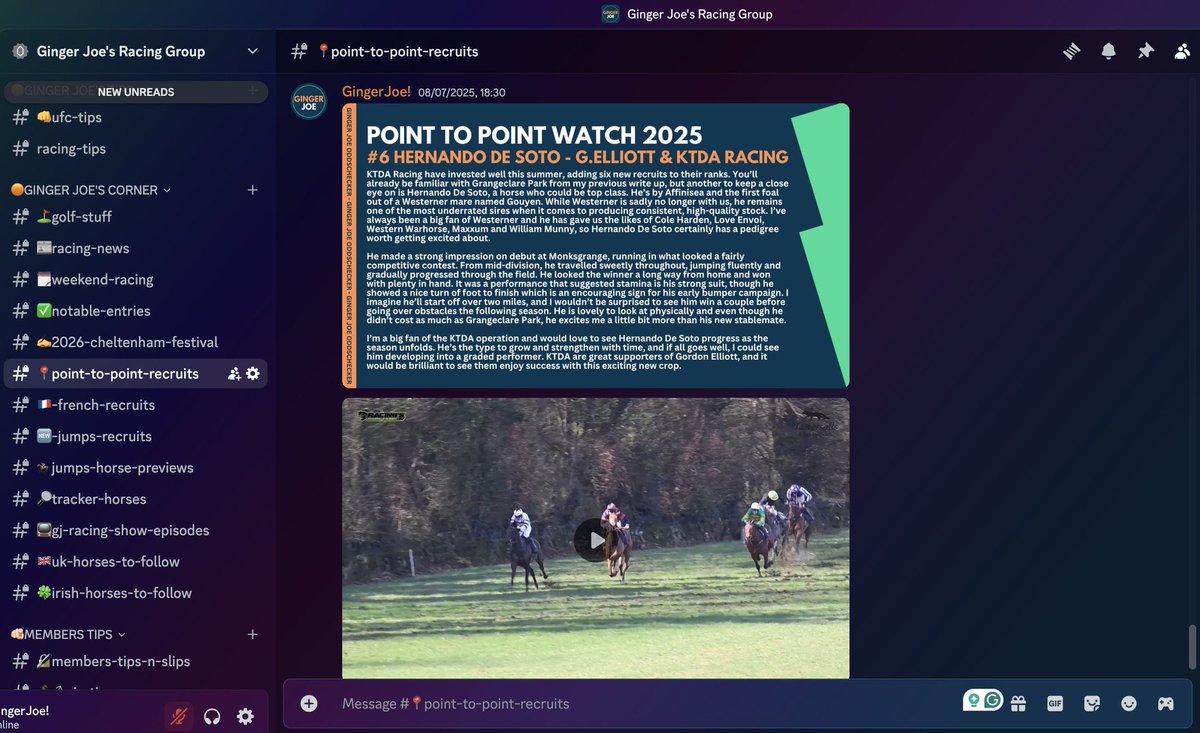Click the Ginger Joe avatar beside the message

[x=308, y=102]
